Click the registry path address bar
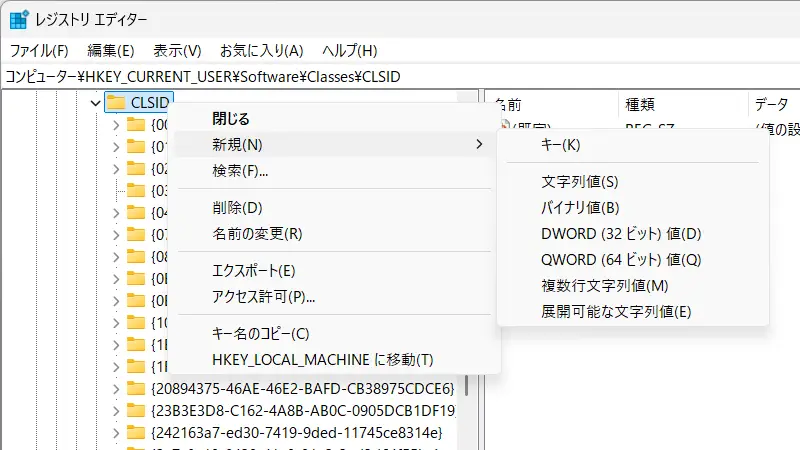This screenshot has height=450, width=800. coord(400,76)
